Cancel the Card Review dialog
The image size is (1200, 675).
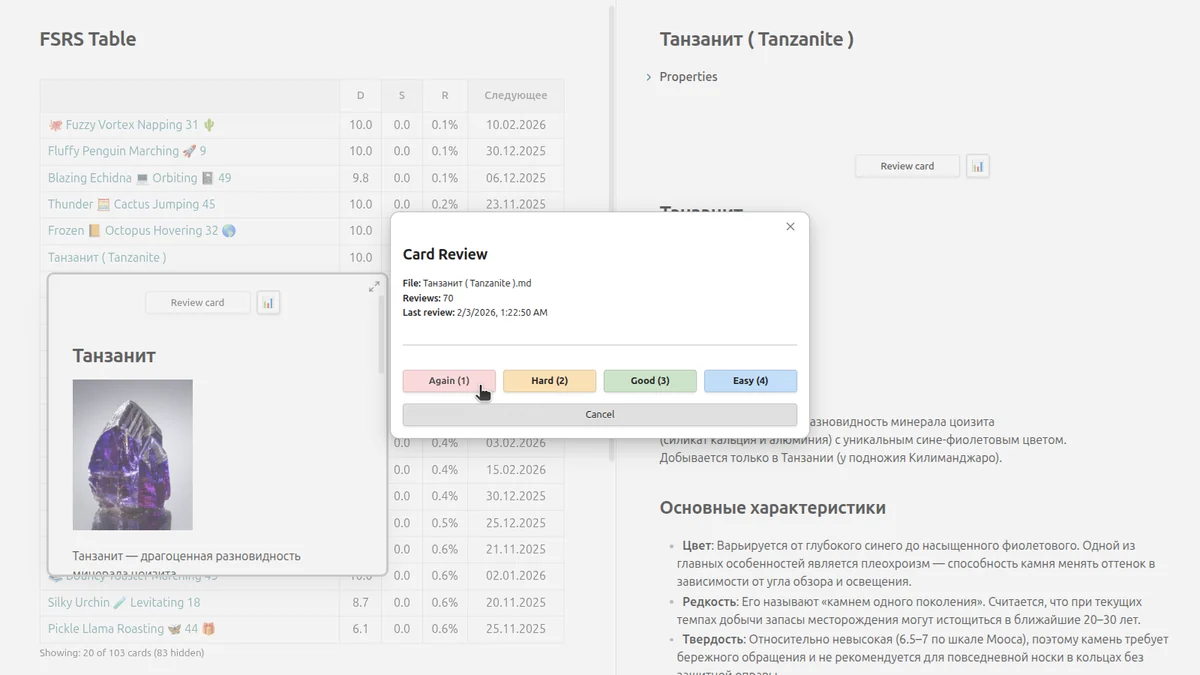pyautogui.click(x=600, y=414)
